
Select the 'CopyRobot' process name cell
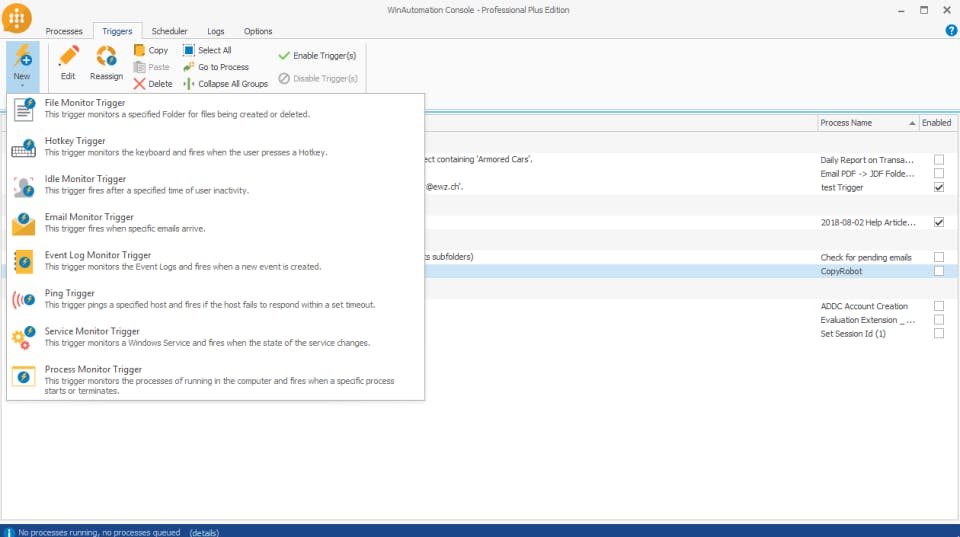pos(841,271)
